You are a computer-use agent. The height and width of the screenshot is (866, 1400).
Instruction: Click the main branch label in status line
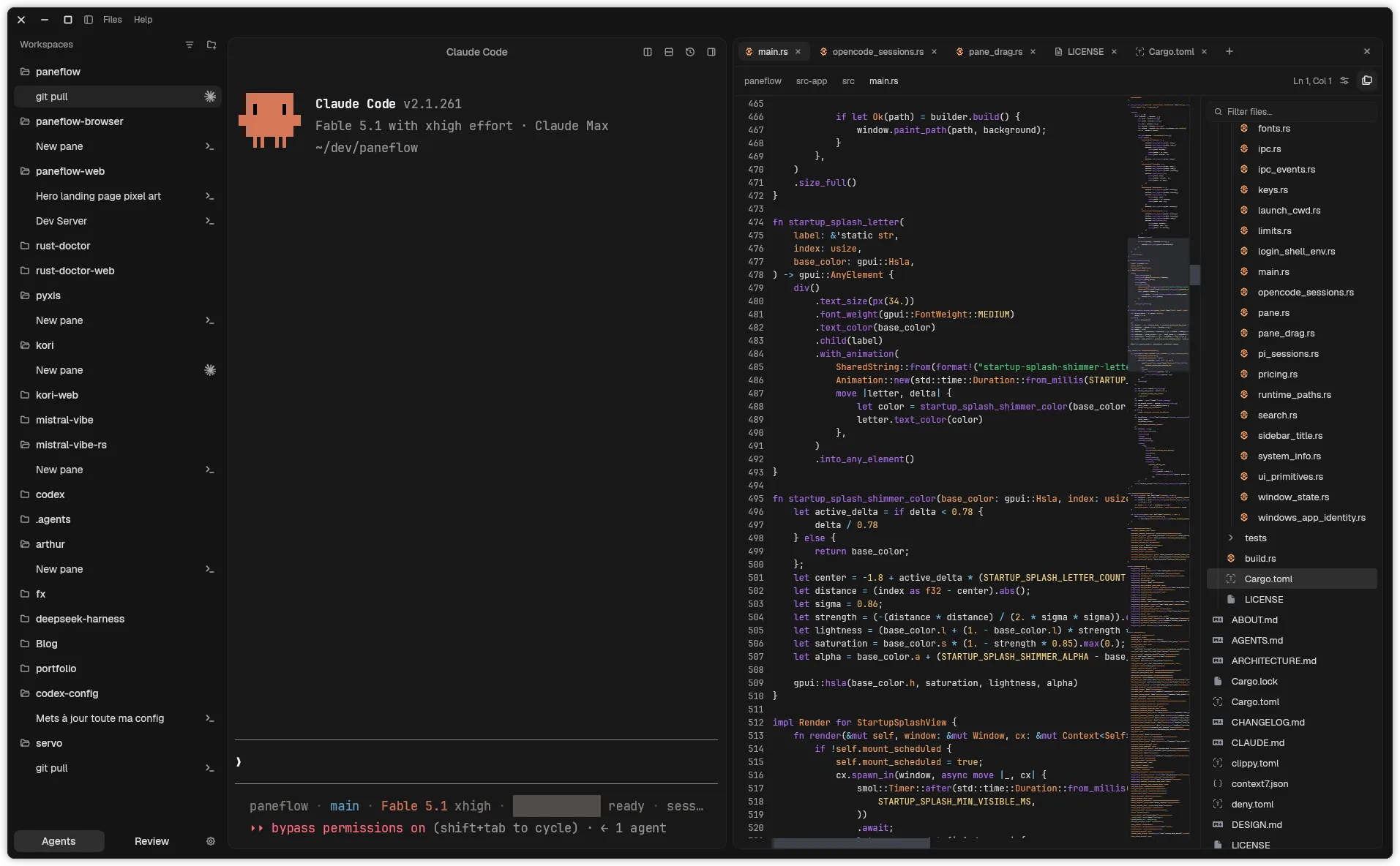[x=344, y=806]
